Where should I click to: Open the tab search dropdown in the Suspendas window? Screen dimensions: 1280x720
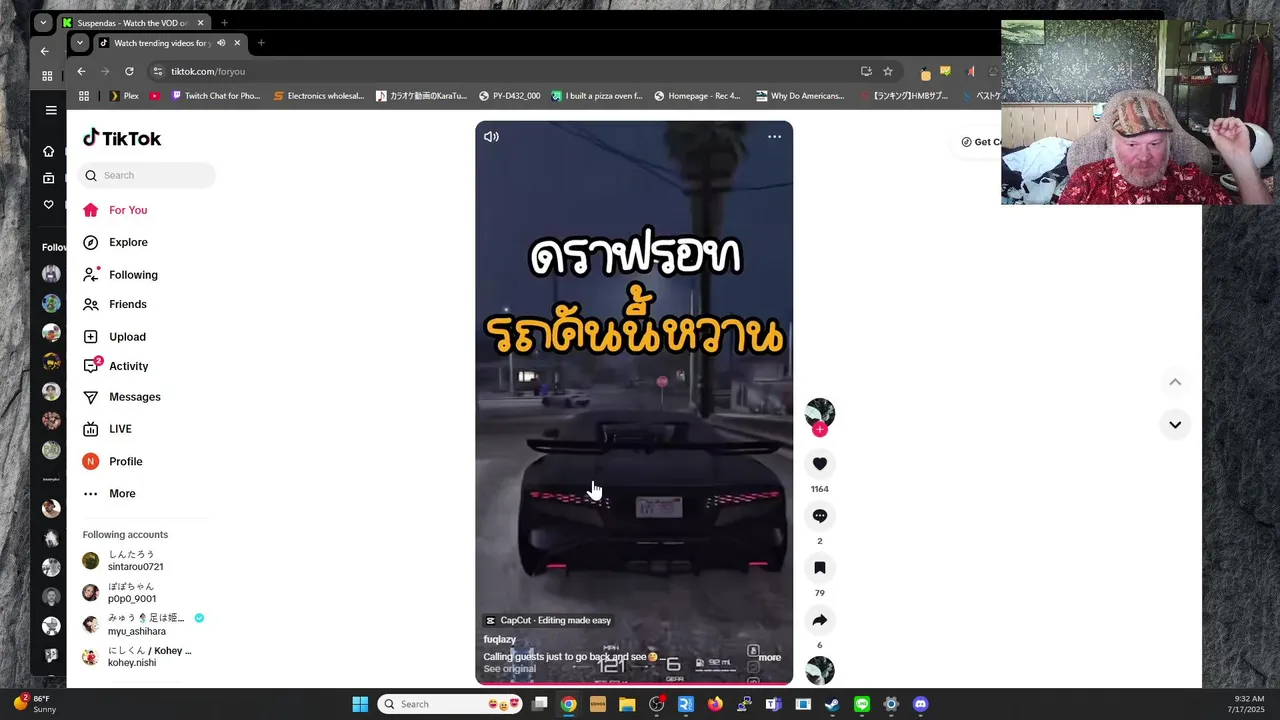42,22
